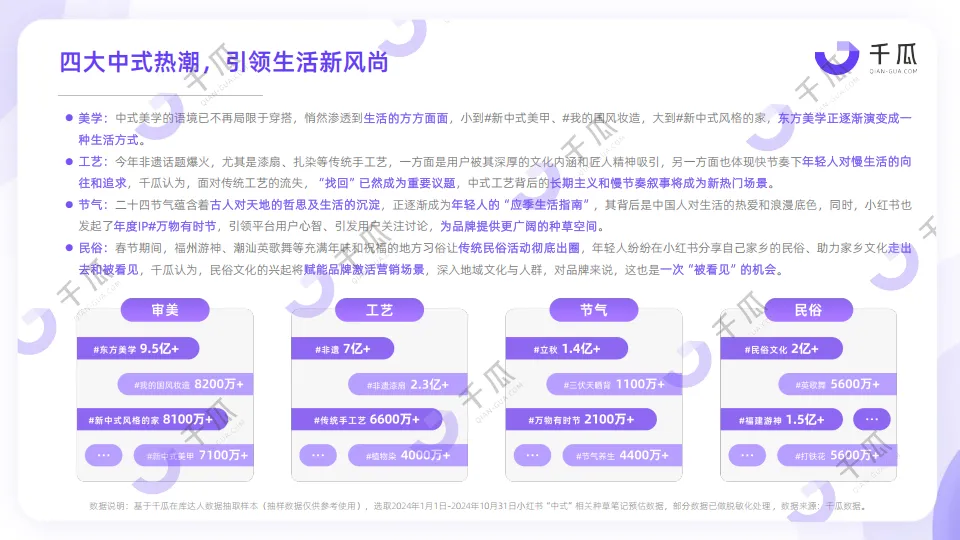Click the #新中式风格的家 8100万+ tag

(152, 419)
